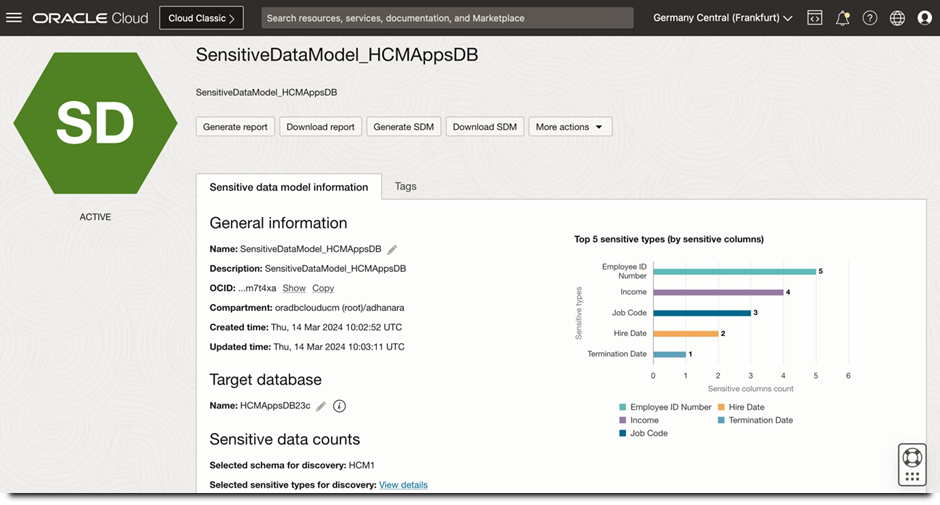Open Cloud Shell developer tools icon
The width and height of the screenshot is (940, 505).
point(815,18)
